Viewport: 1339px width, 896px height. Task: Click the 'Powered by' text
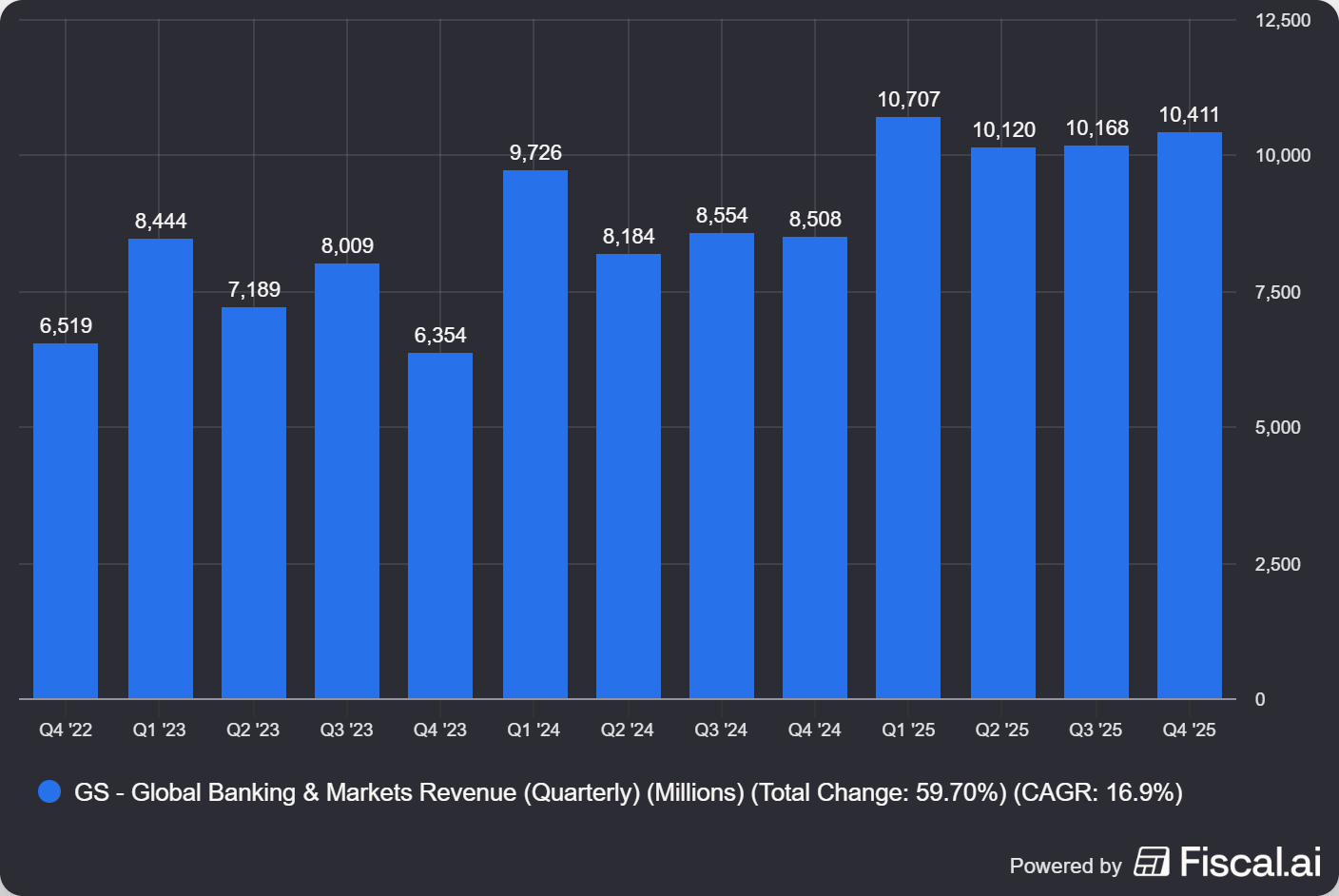pyautogui.click(x=1065, y=866)
